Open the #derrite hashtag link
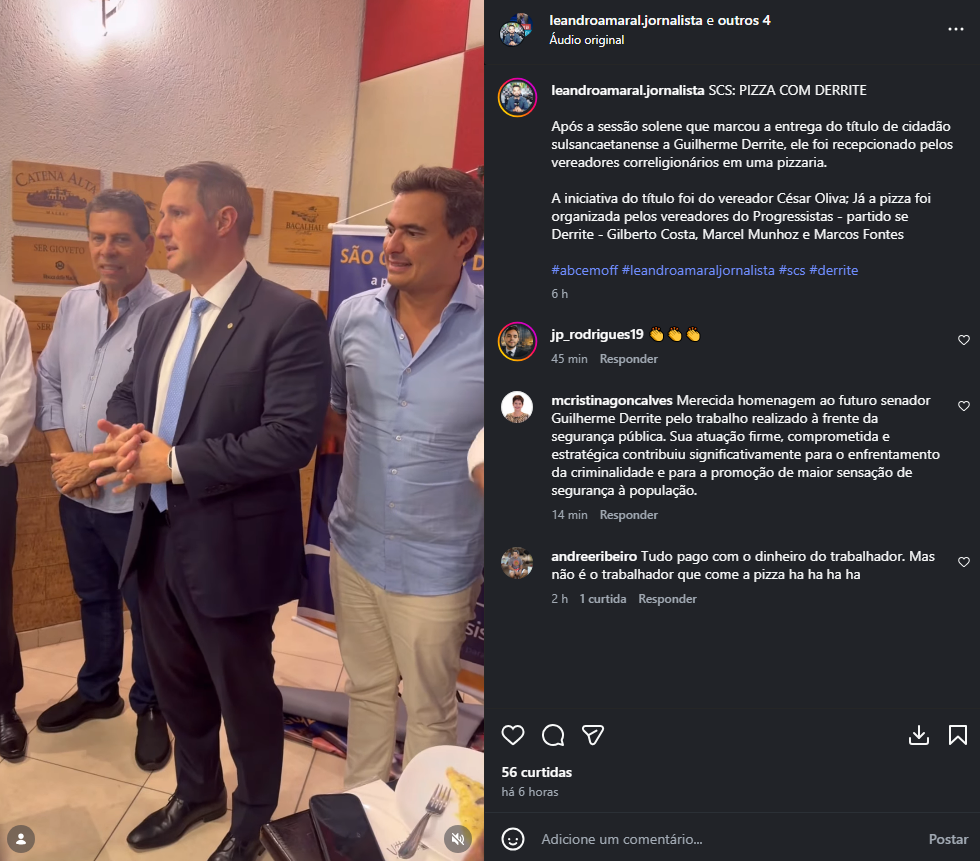 tap(833, 271)
